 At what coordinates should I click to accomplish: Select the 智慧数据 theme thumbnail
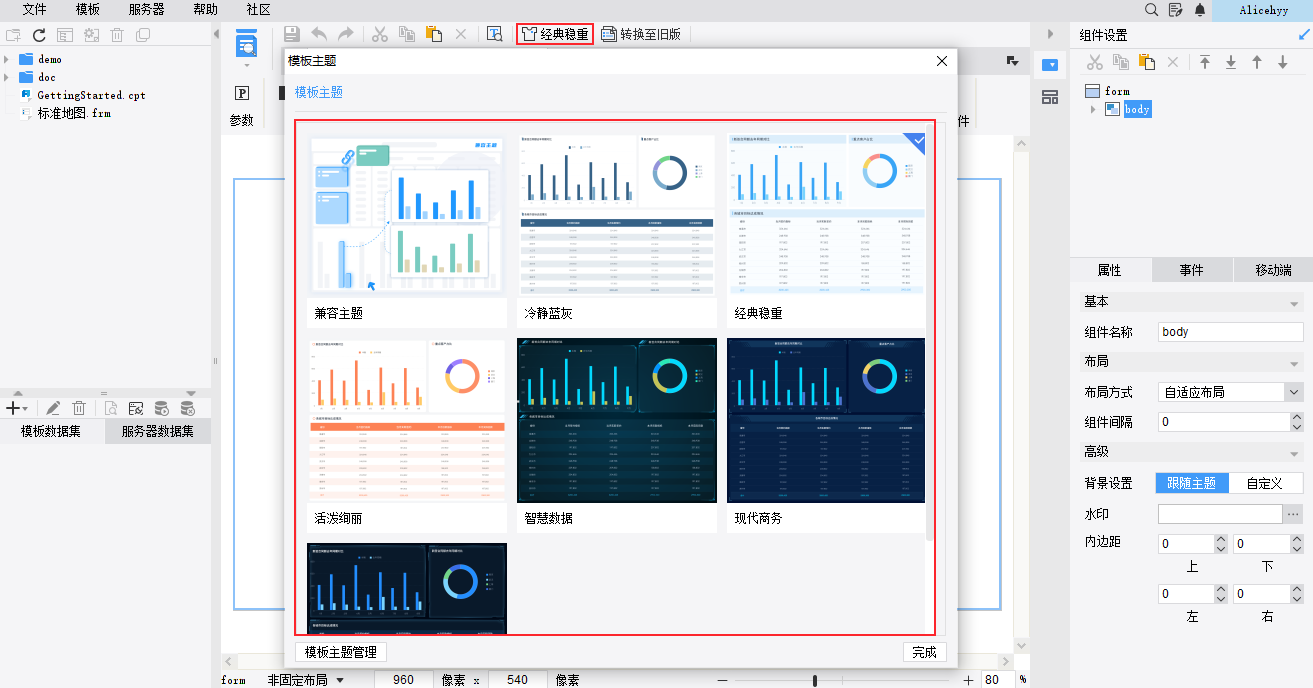(616, 421)
